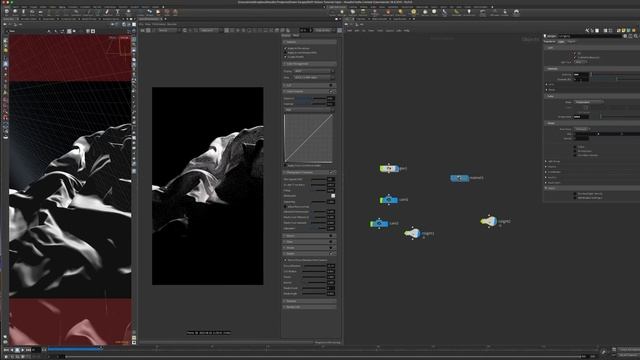Click the render view image of the cloth
Viewport: 640px width, 360px height.
[x=208, y=186]
